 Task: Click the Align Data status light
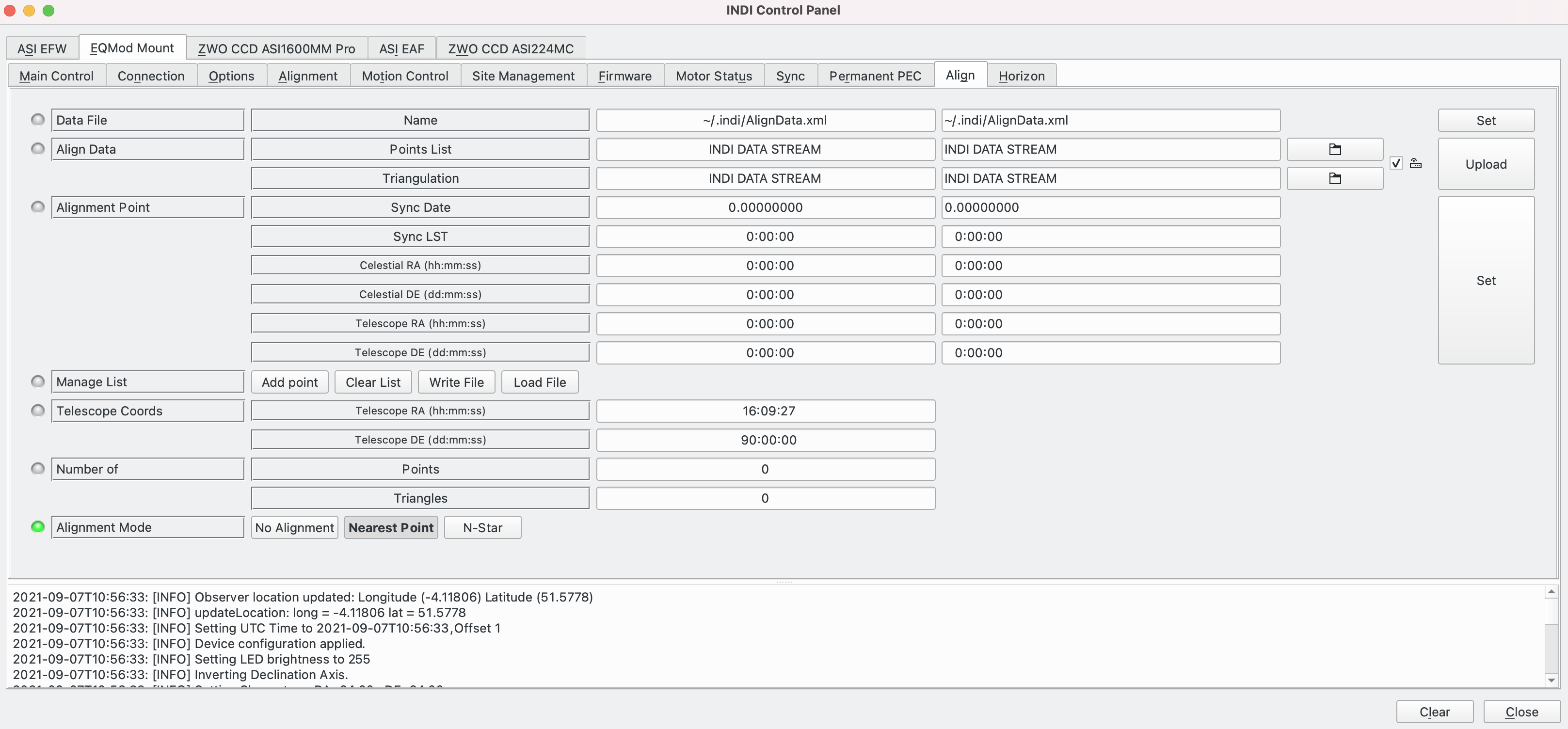[38, 148]
